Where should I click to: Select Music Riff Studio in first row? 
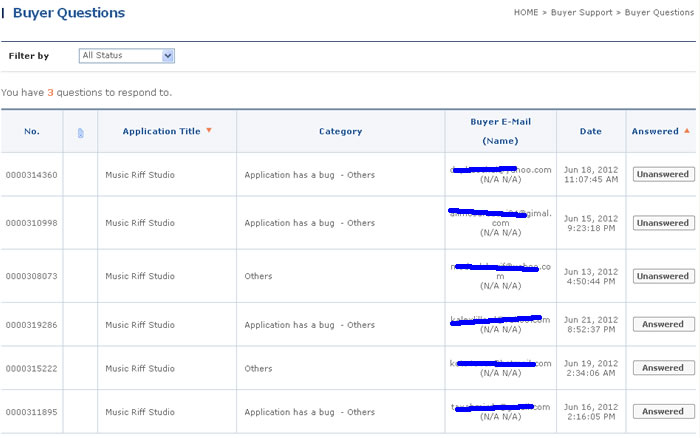click(x=140, y=175)
